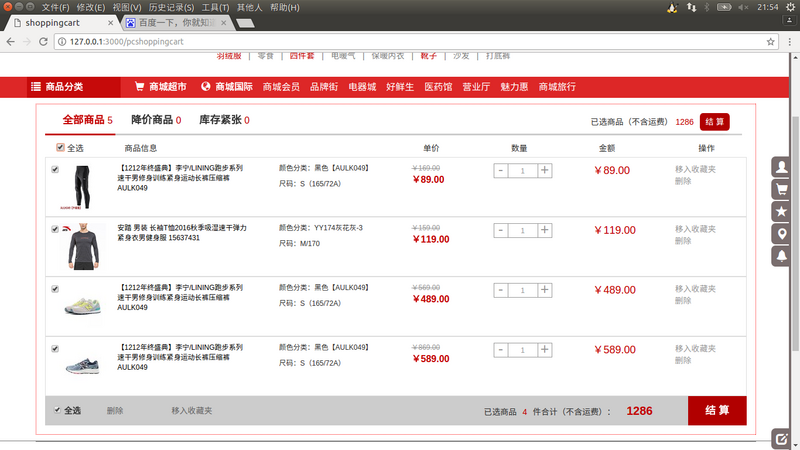Open 历史记录(S) menu
Image resolution: width=800 pixels, height=450 pixels.
(x=171, y=8)
